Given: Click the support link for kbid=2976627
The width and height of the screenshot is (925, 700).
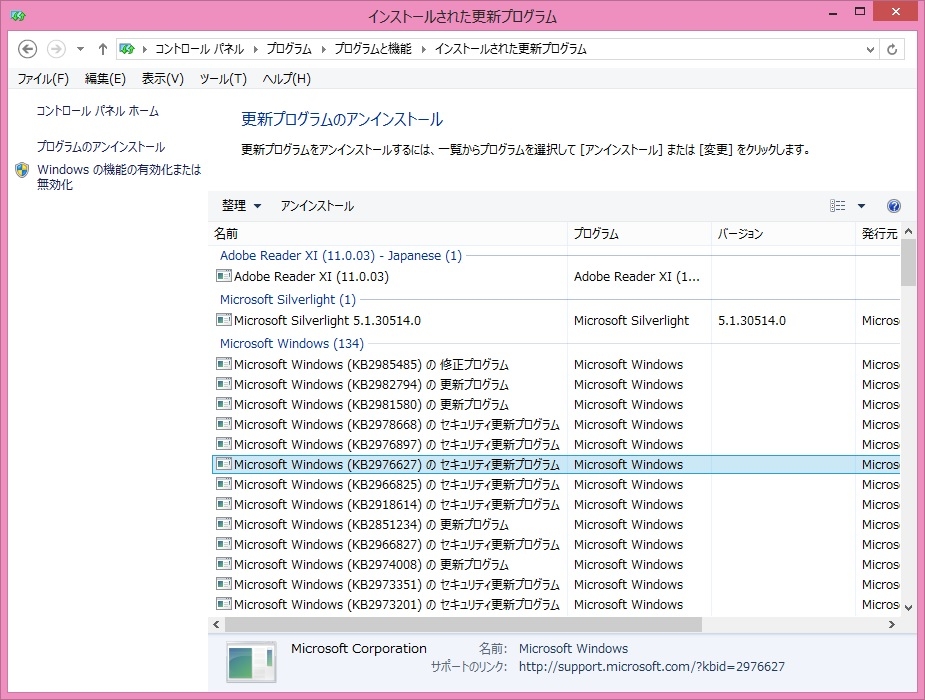Looking at the screenshot, I should [652, 667].
